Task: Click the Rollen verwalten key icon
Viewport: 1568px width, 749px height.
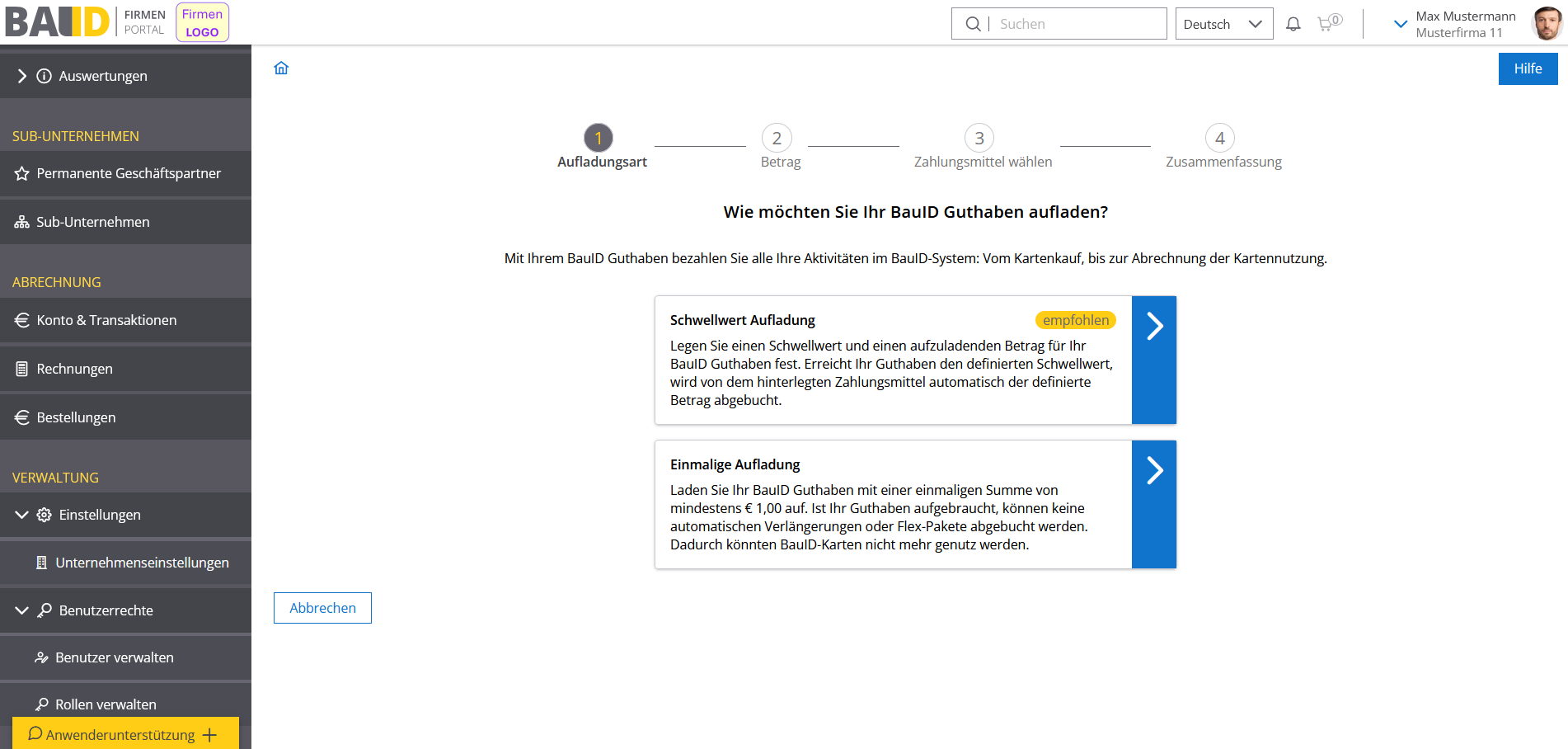Action: (41, 704)
